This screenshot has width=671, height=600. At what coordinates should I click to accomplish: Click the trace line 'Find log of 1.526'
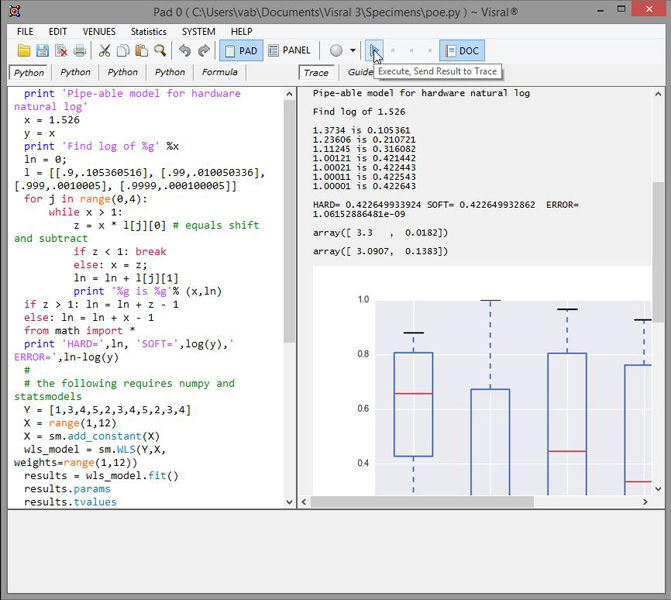[359, 112]
